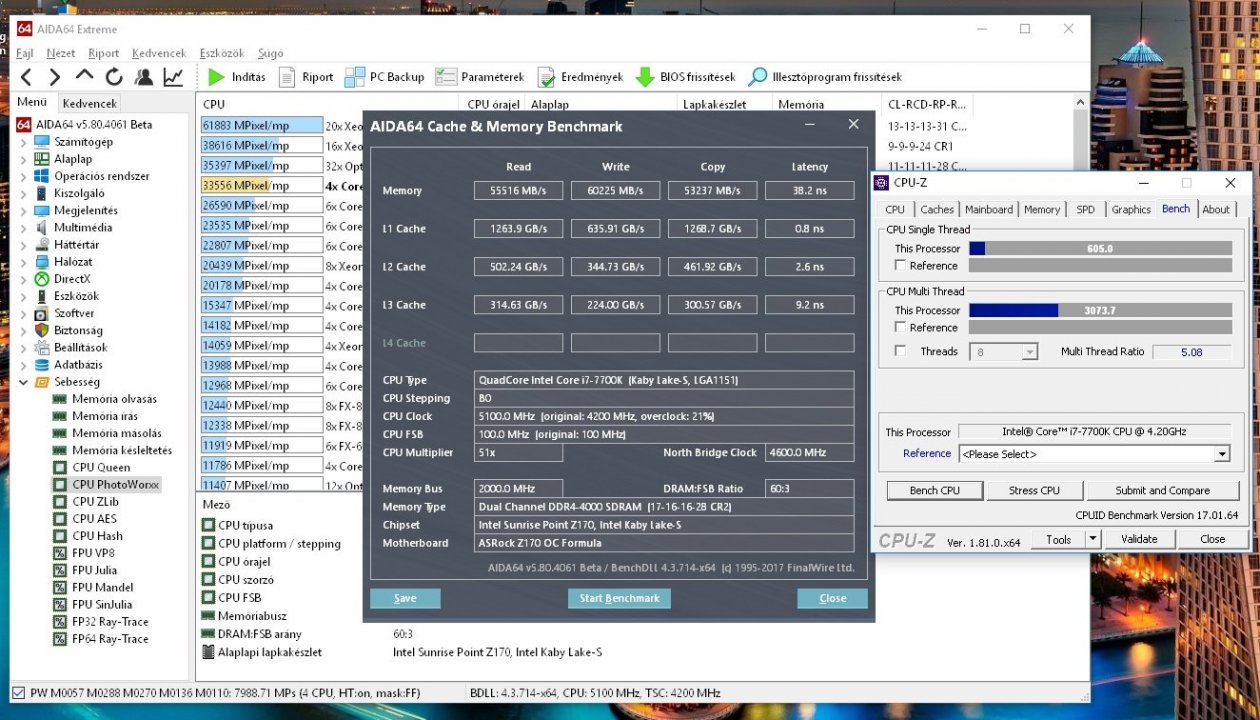Click the graph chart icon in AIDA64 toolbar
Screen dimensions: 1260x720
point(174,77)
